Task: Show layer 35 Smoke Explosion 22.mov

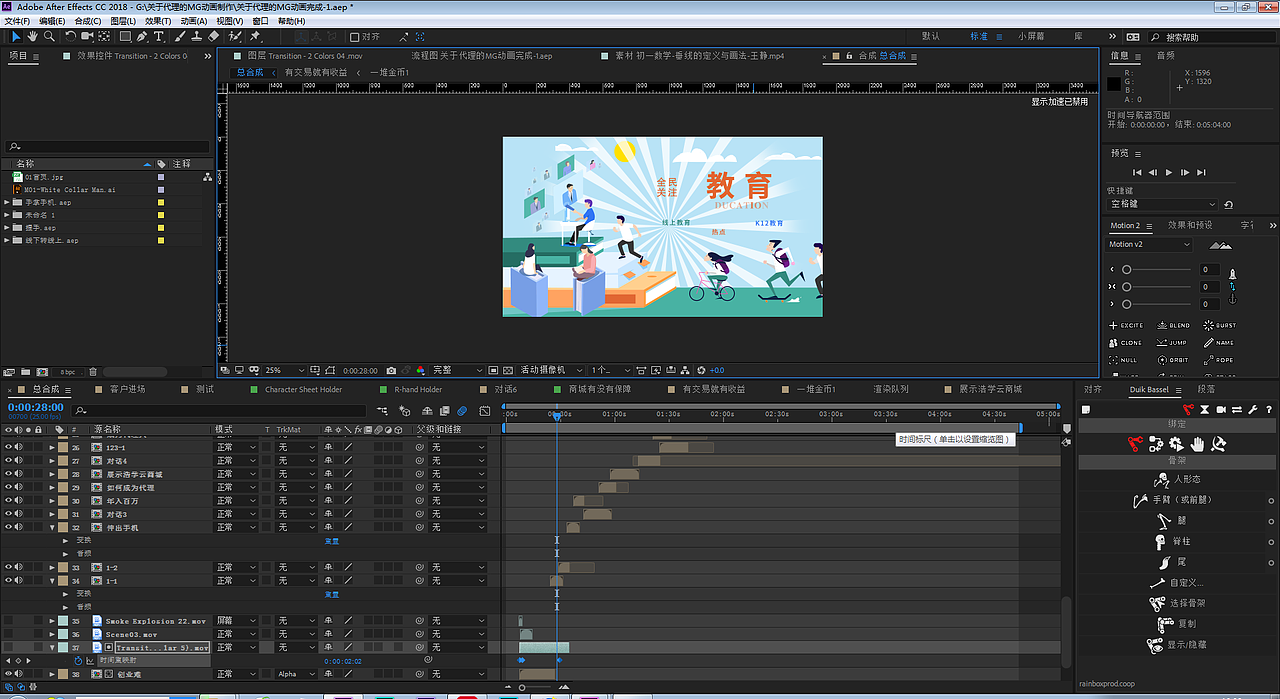Action: pos(8,621)
